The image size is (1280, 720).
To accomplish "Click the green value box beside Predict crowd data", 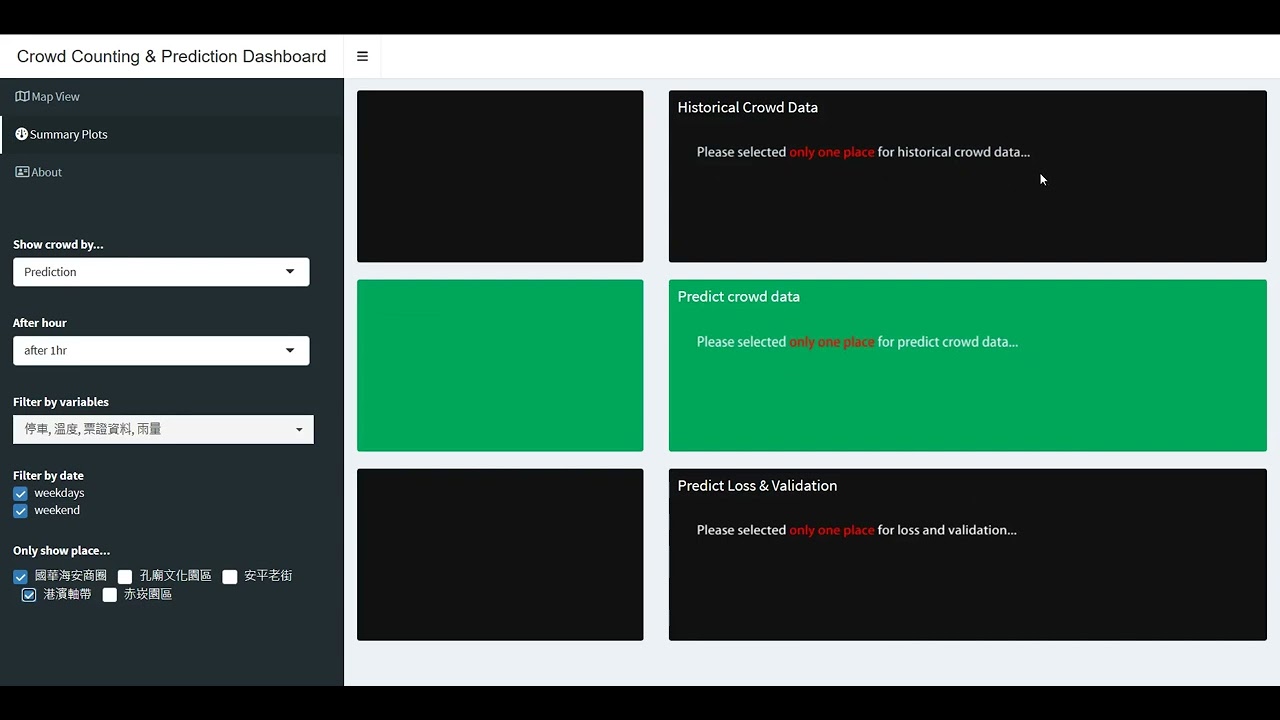I will point(500,366).
